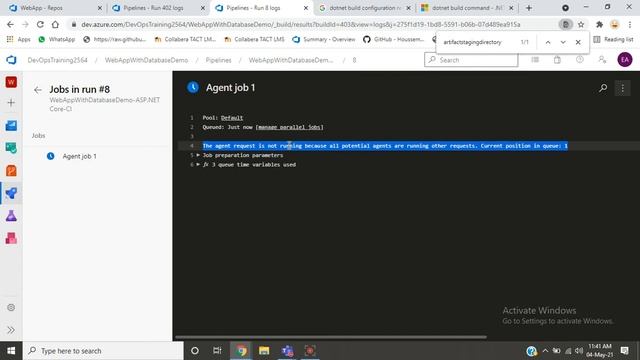This screenshot has height=360, width=640.
Task: Go to previous find result
Action: coord(548,42)
